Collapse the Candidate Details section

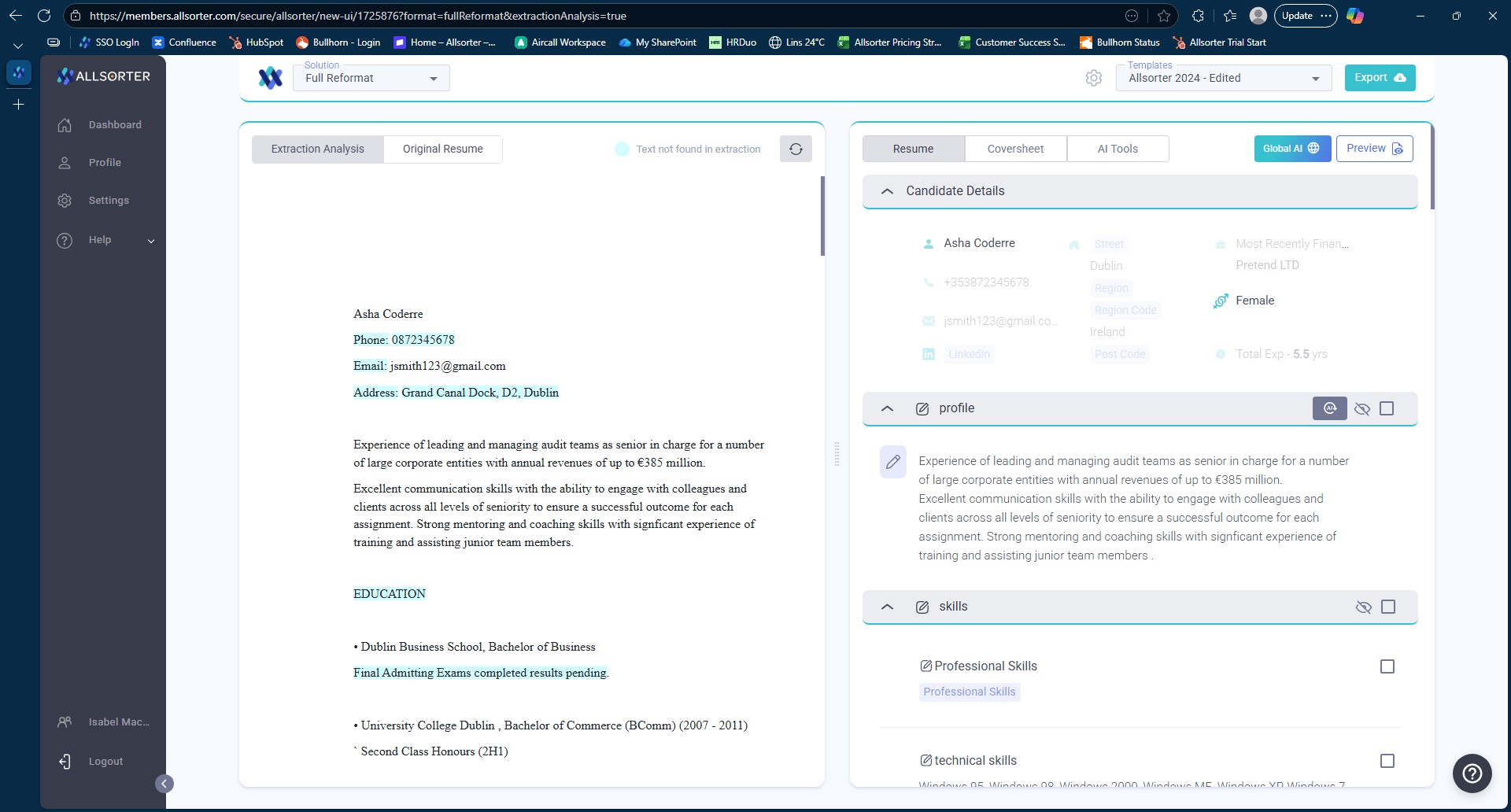coord(887,191)
